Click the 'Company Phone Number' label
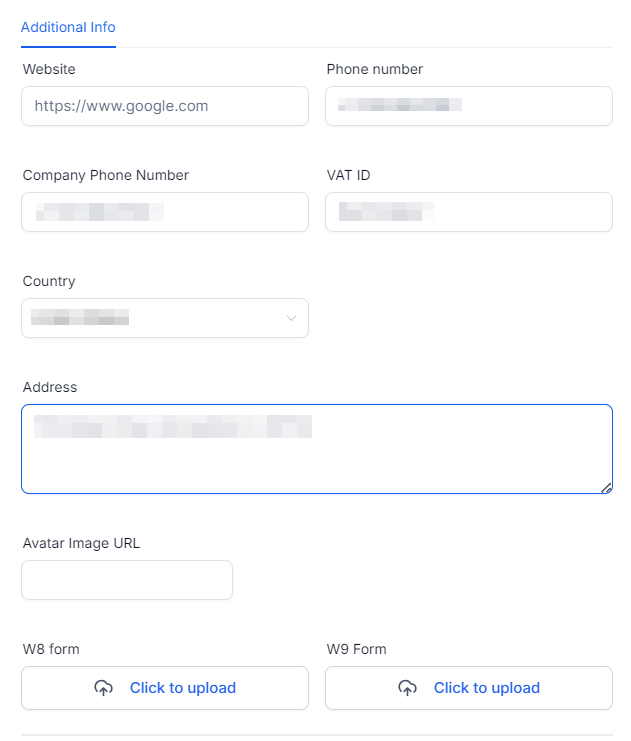 [106, 175]
